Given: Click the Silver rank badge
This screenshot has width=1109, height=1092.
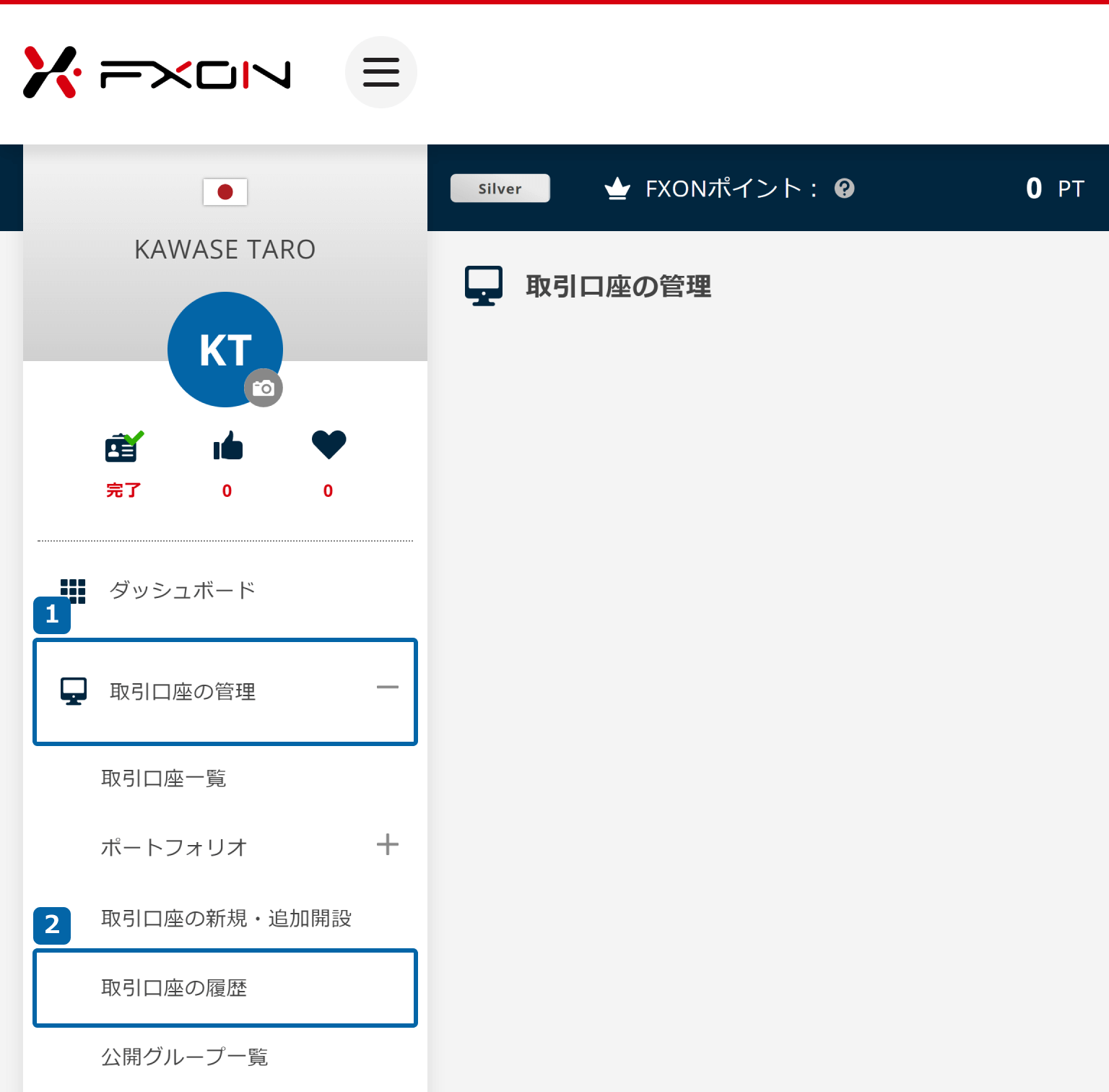Looking at the screenshot, I should [500, 188].
